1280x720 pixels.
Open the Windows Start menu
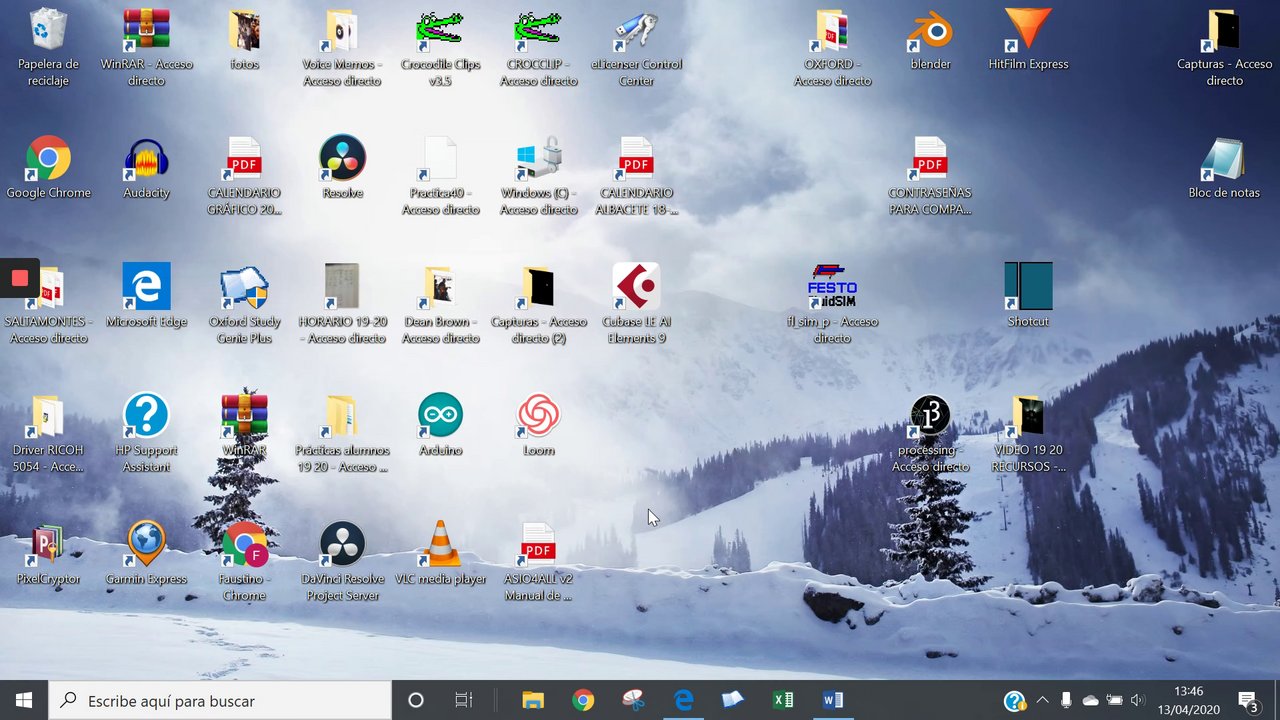point(24,700)
